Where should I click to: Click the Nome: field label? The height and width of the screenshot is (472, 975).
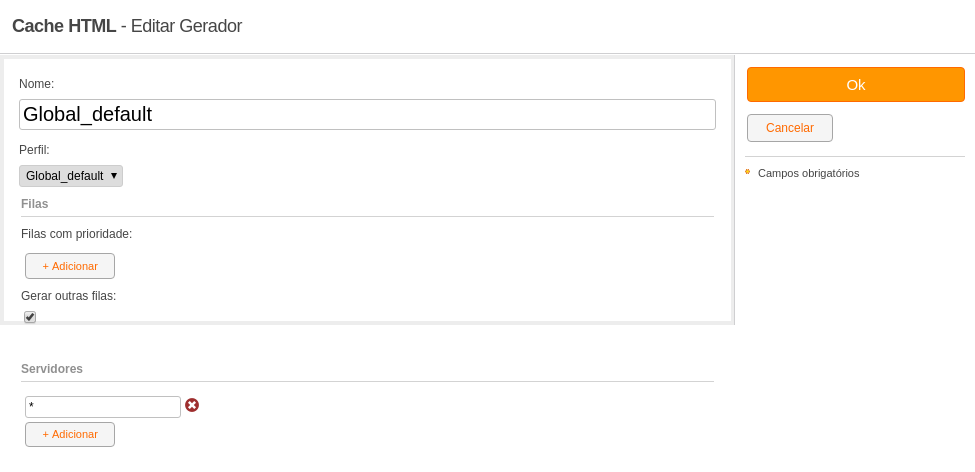(37, 84)
